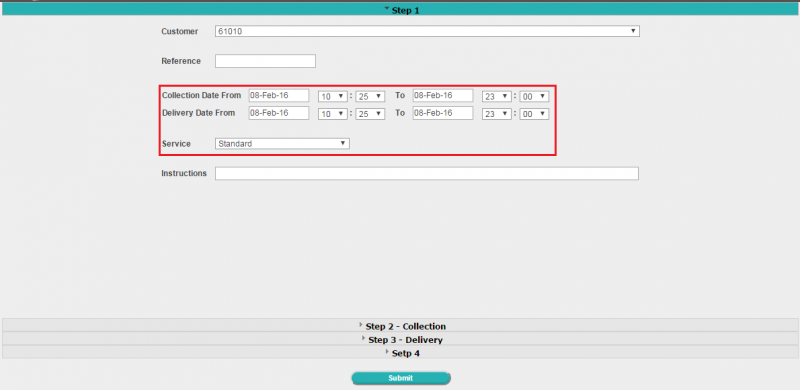
Task: Open Delivery Date From hour dropdown
Action: [x=333, y=114]
